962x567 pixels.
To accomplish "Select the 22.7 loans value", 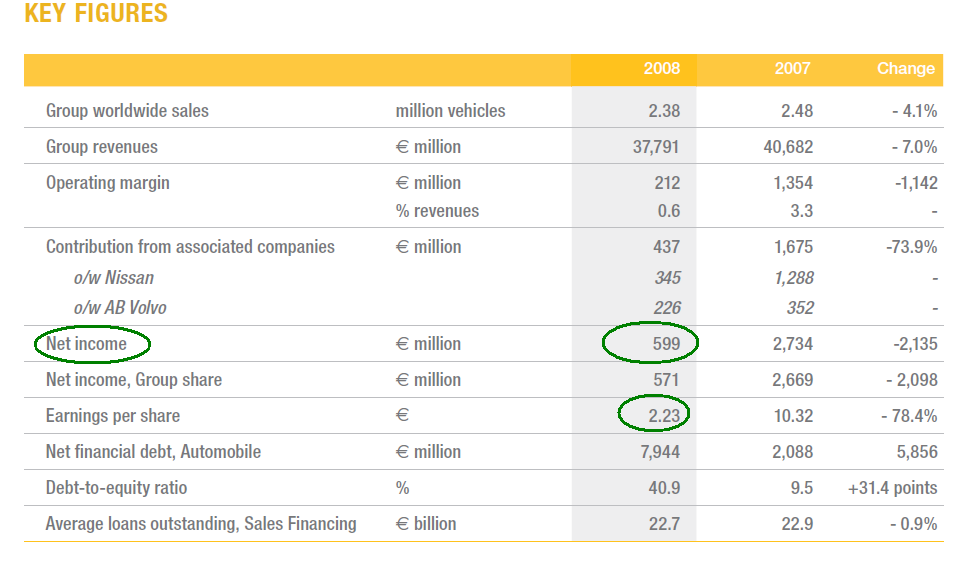I will click(x=664, y=524).
